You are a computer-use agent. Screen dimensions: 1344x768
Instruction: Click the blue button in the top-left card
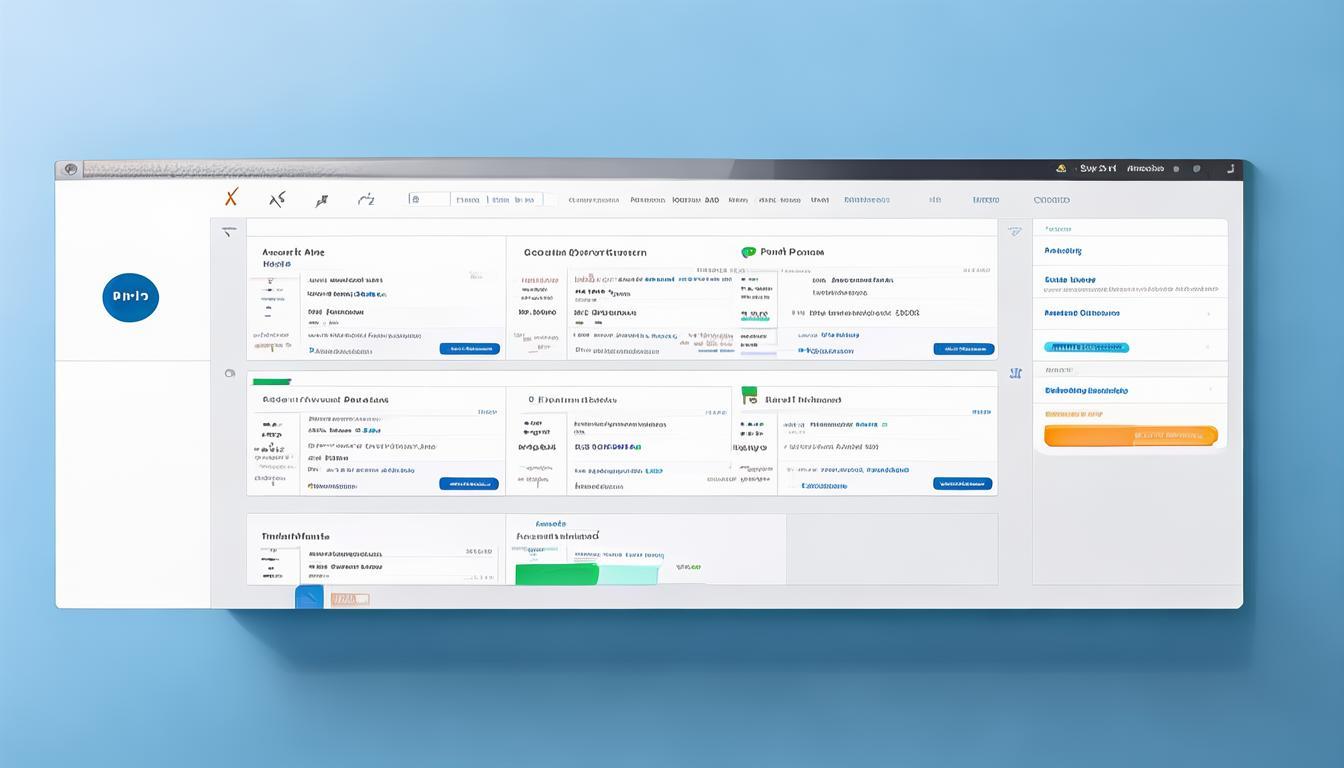[x=469, y=349]
